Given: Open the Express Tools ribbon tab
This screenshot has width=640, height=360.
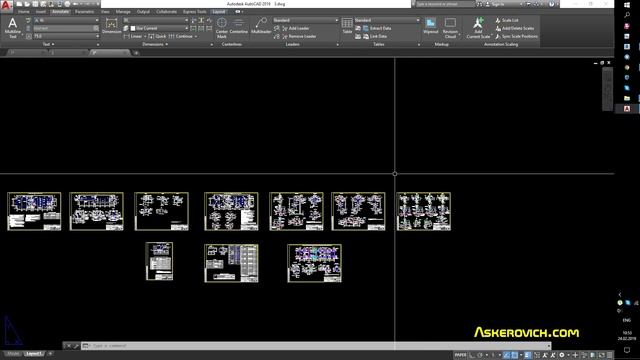Looking at the screenshot, I should 195,12.
